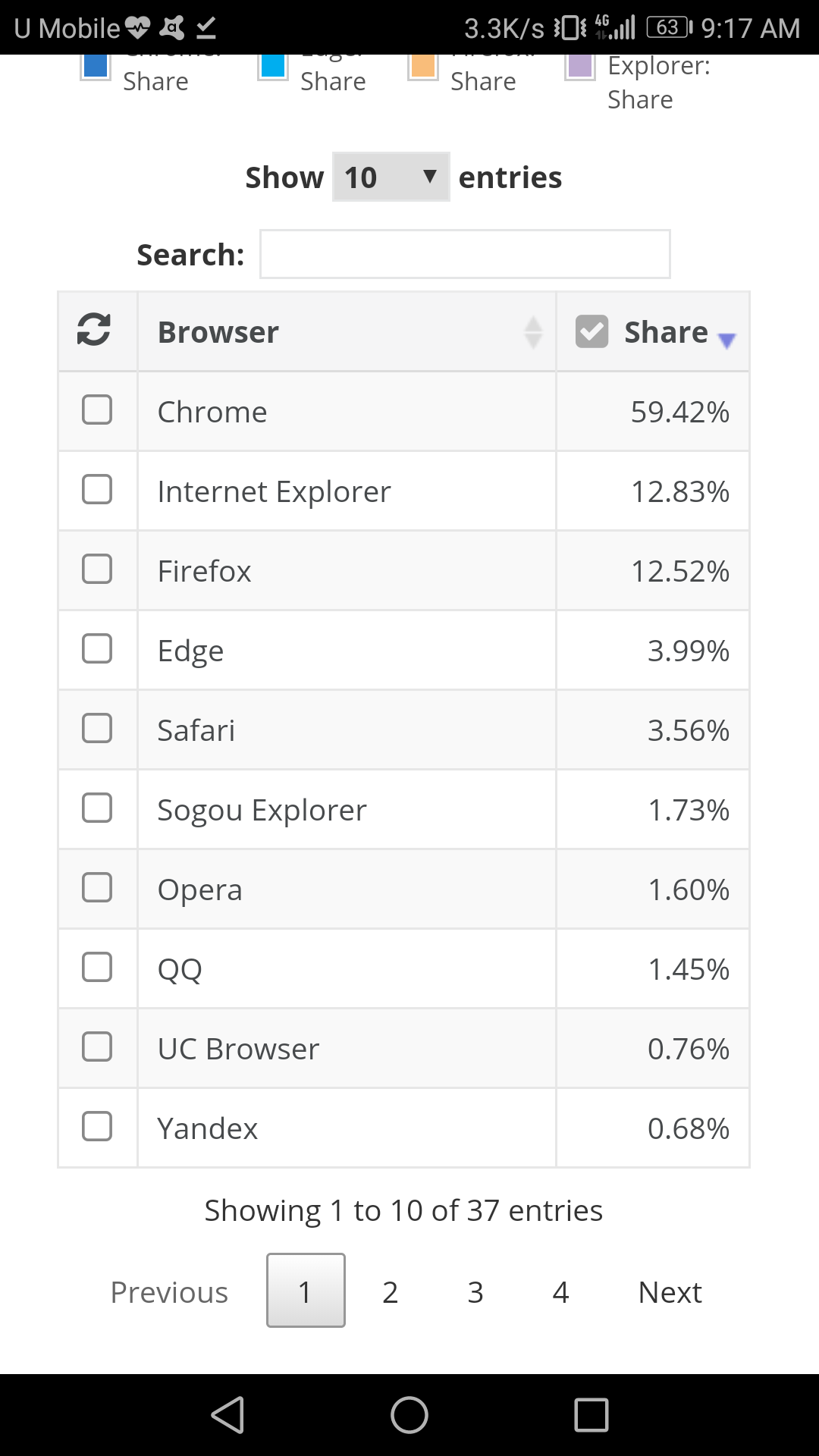Click the Next pagination link
The width and height of the screenshot is (819, 1456).
click(670, 1291)
